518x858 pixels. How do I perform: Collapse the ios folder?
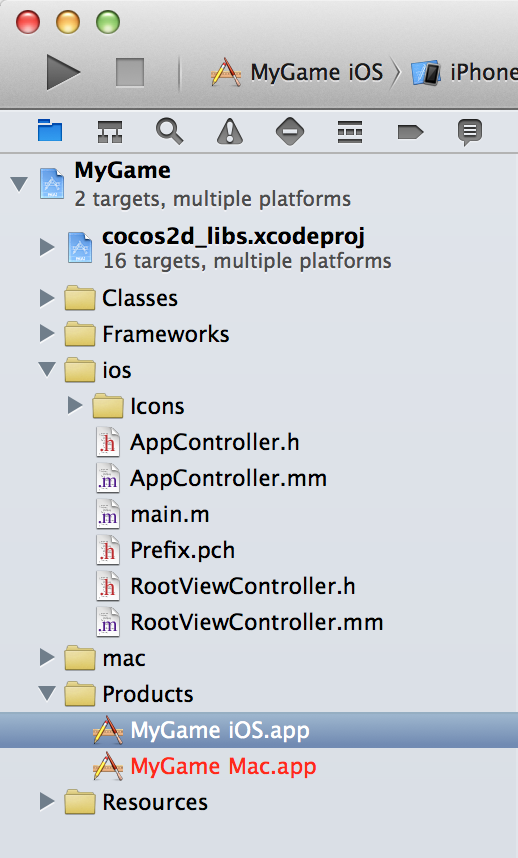pos(47,370)
